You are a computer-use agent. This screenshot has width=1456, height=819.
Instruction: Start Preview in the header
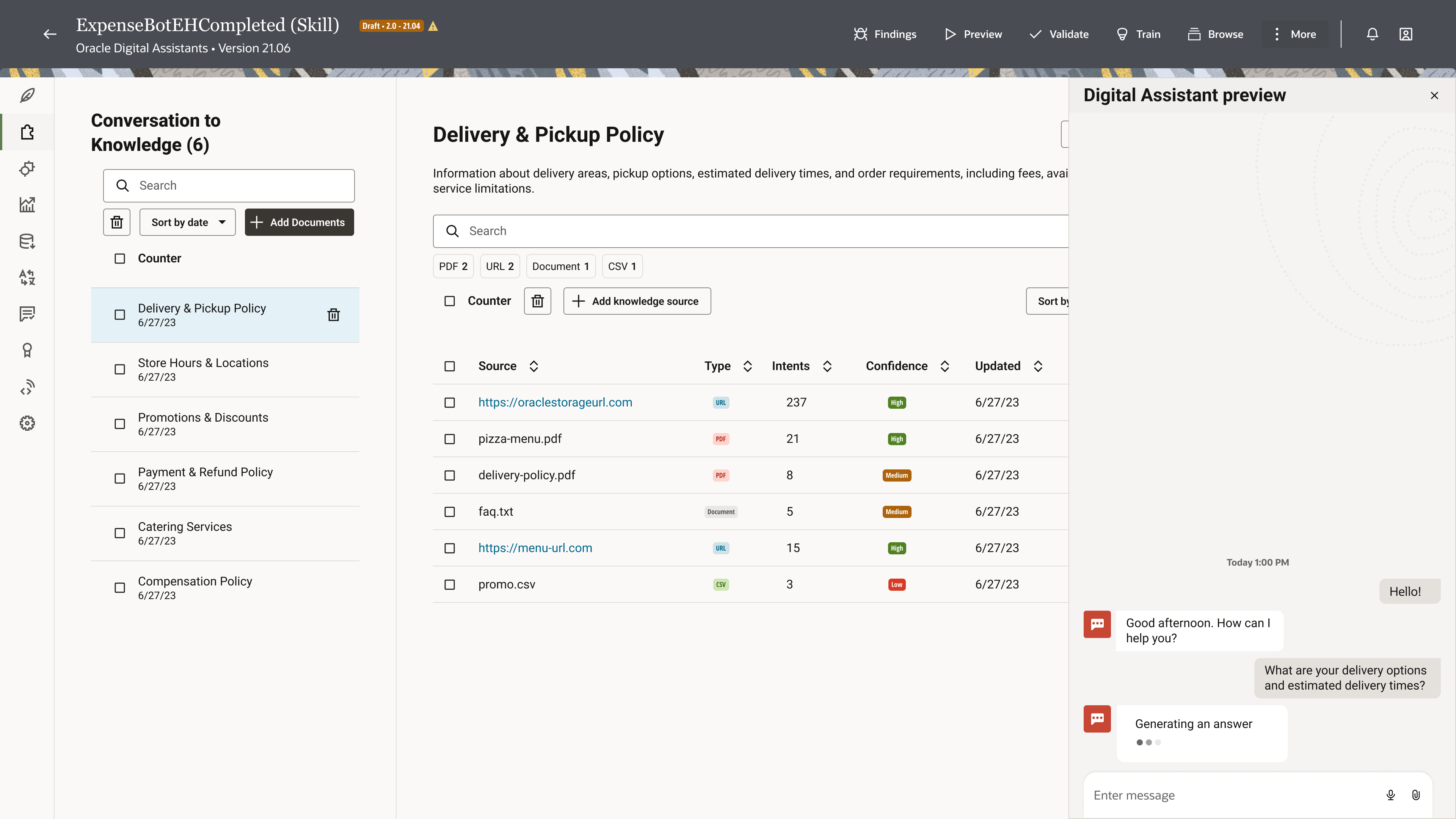[x=973, y=34]
